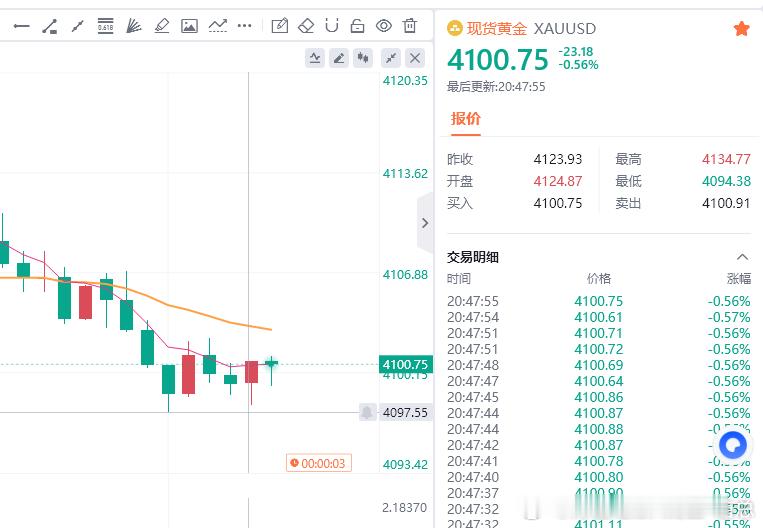Click the 买入 price 4100.75
This screenshot has width=763, height=528.
(x=558, y=203)
